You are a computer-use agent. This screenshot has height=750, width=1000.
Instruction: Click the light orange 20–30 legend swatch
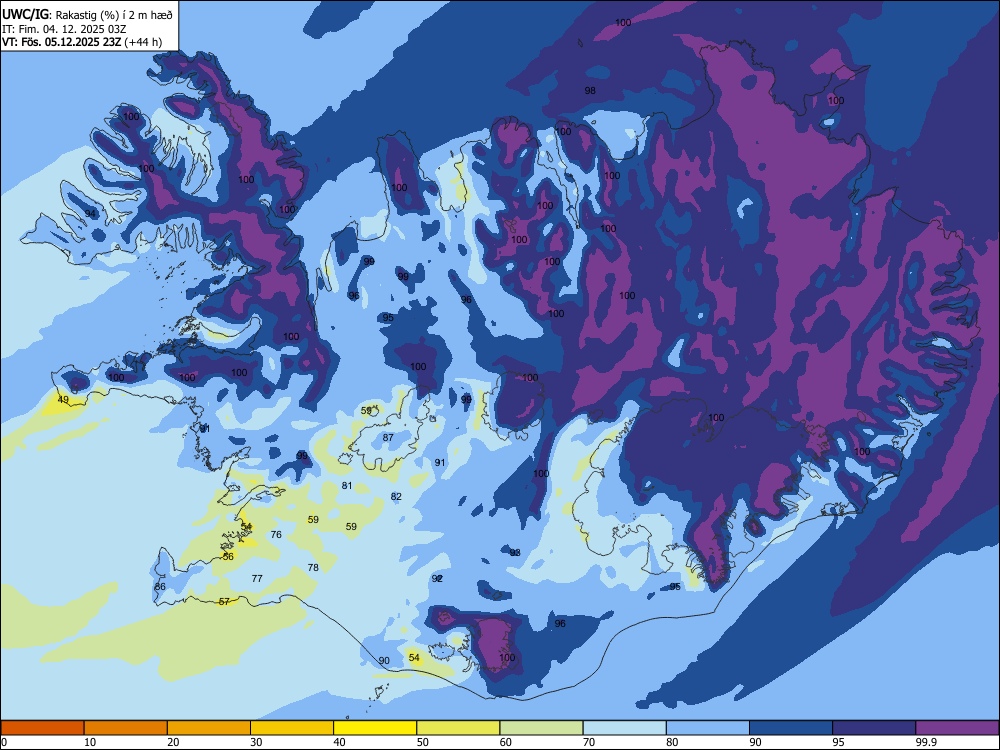point(209,728)
